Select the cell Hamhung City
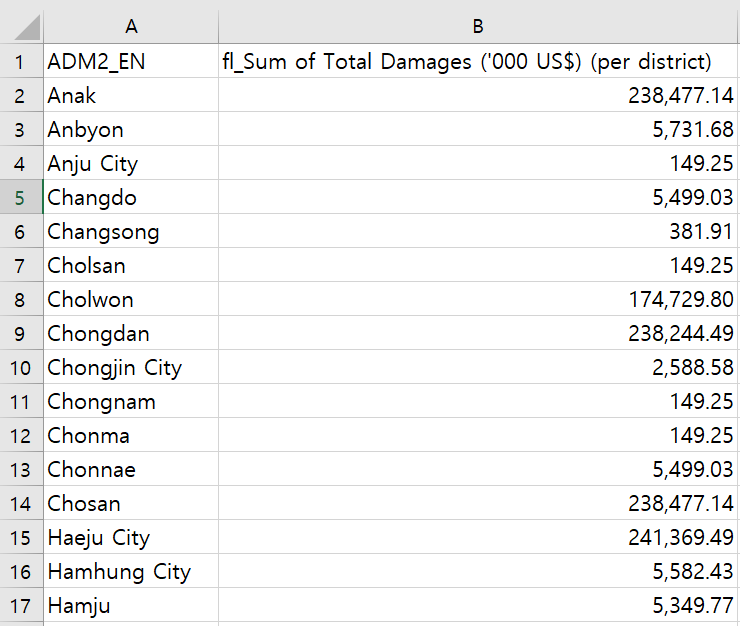The image size is (740, 626). (131, 571)
